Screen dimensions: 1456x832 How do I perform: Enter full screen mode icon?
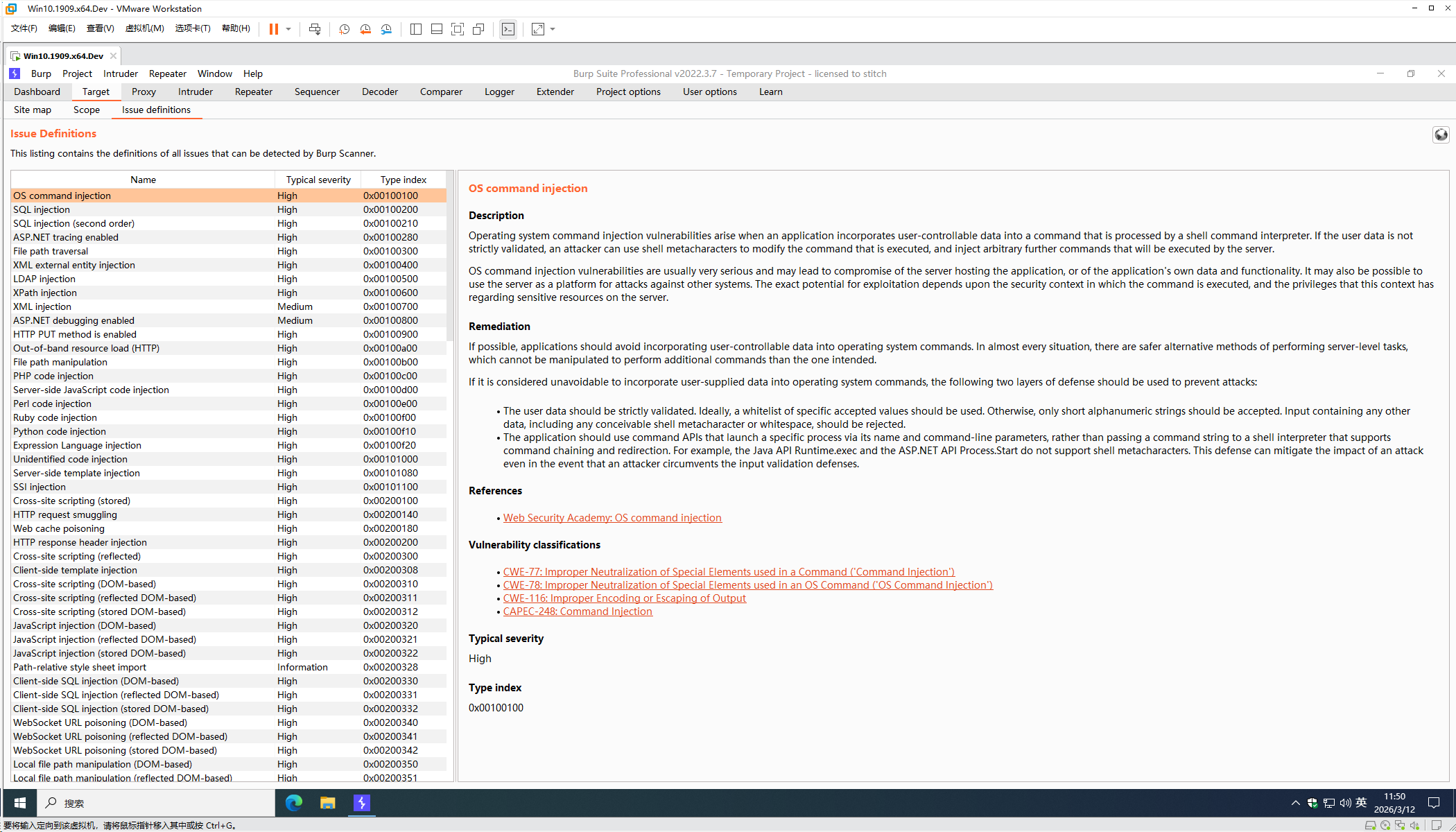click(x=458, y=29)
